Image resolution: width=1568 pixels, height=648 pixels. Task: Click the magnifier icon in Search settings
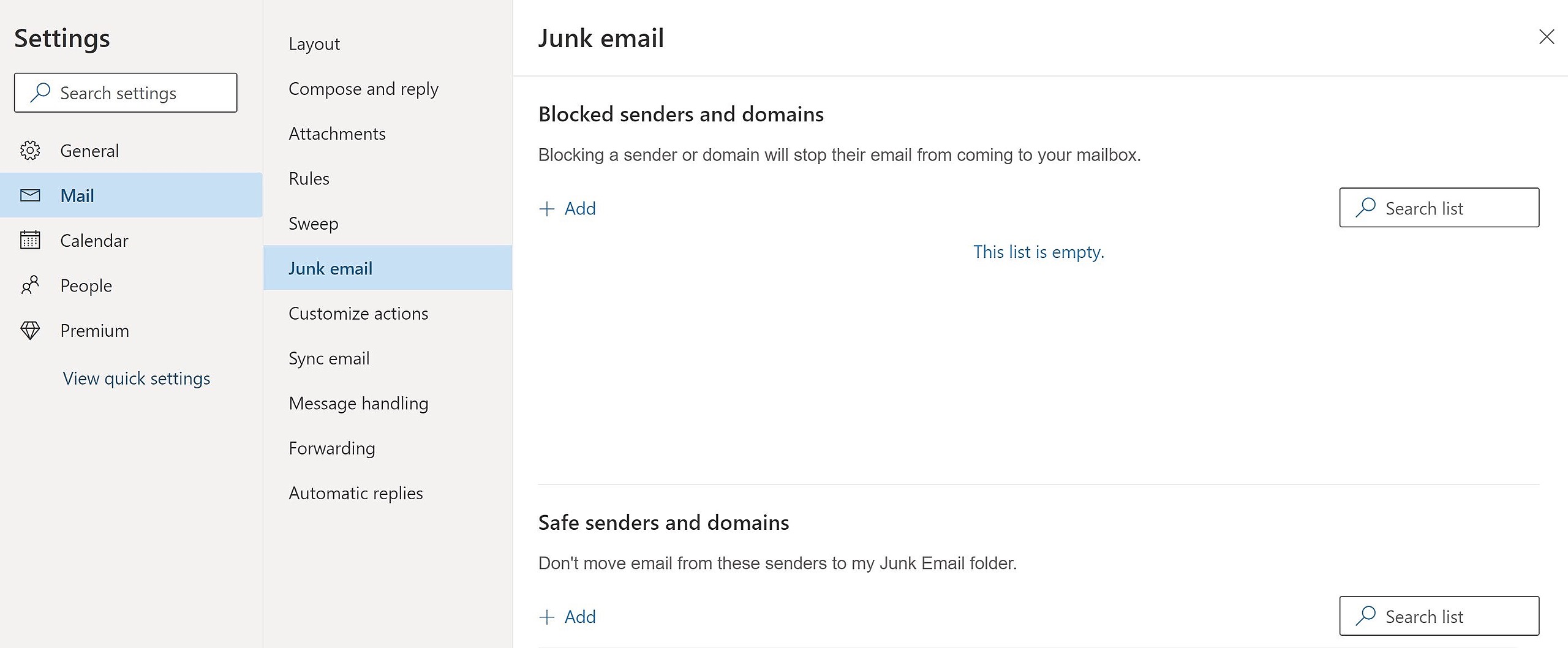pos(40,92)
